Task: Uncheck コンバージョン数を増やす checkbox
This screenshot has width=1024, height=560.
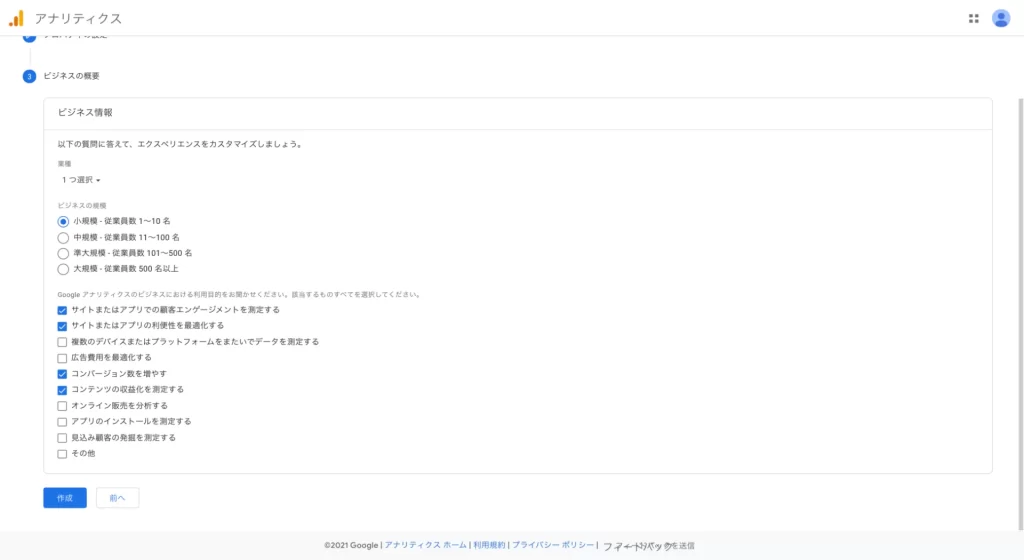Action: click(x=62, y=374)
